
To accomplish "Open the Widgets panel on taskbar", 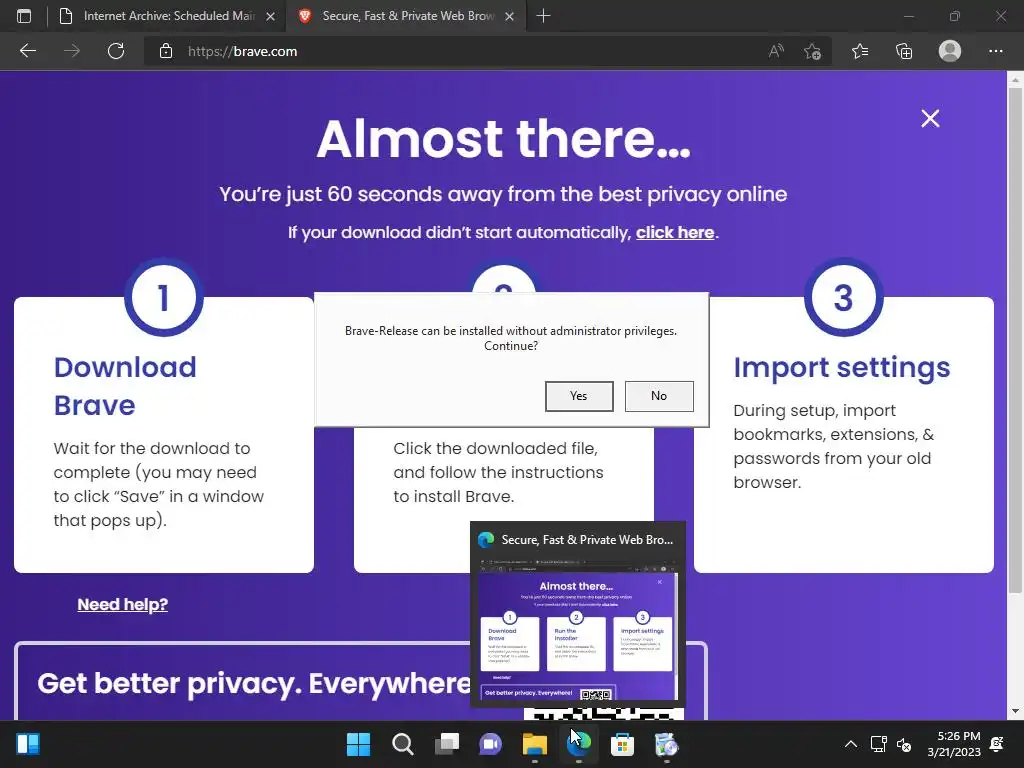I will click(x=28, y=744).
